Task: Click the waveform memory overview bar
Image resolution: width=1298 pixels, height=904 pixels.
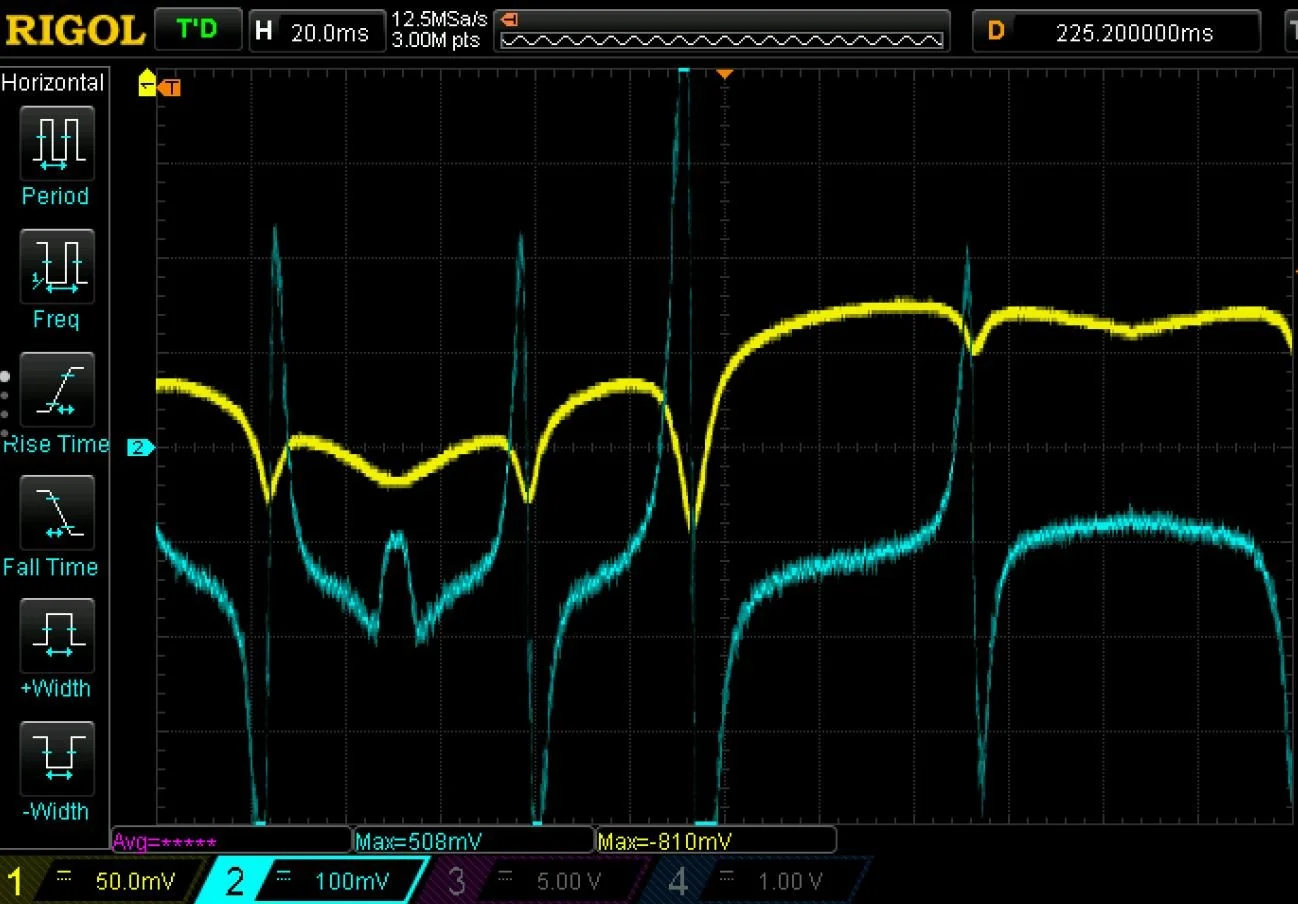Action: 722,31
